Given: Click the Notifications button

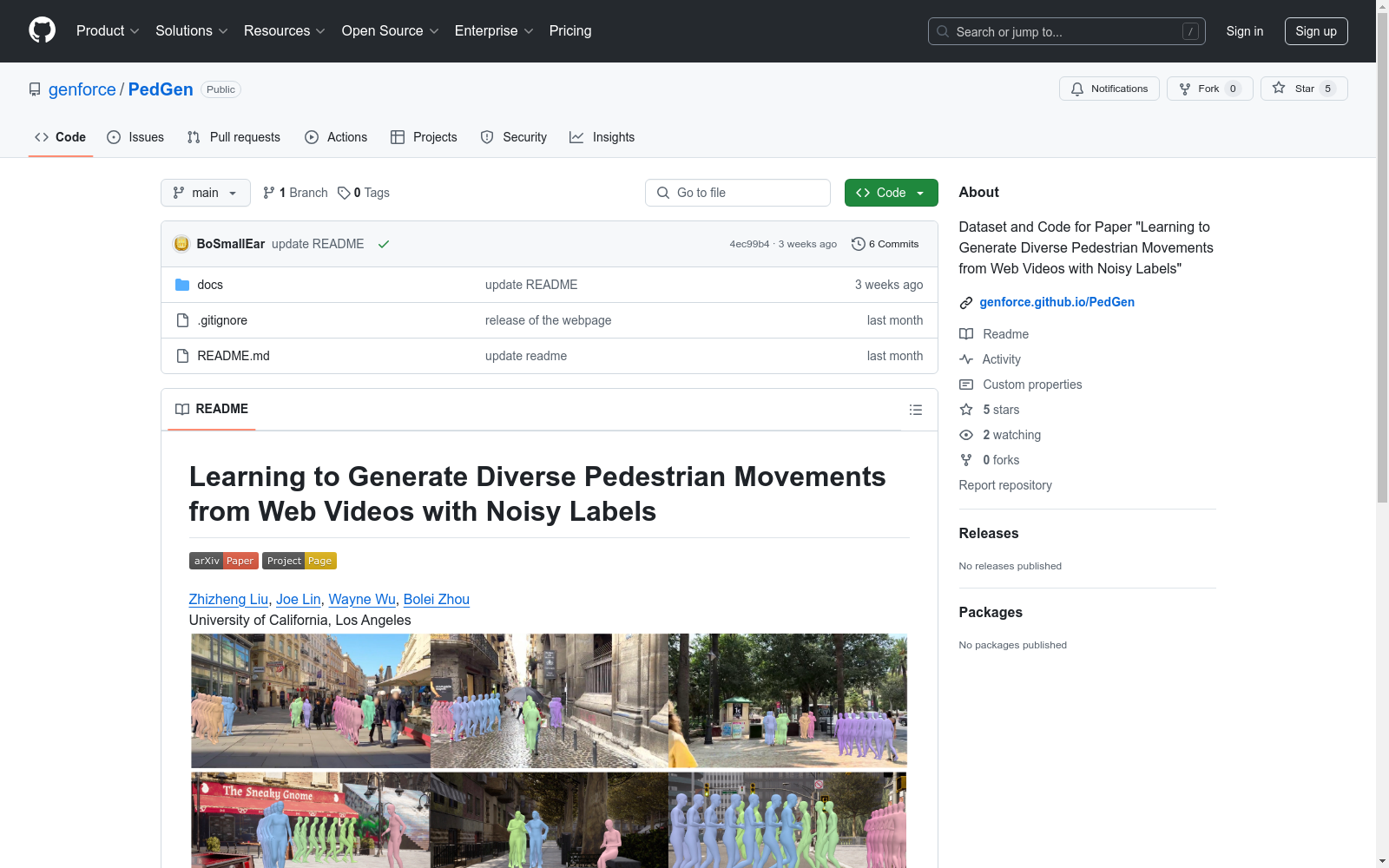Looking at the screenshot, I should click(1109, 89).
